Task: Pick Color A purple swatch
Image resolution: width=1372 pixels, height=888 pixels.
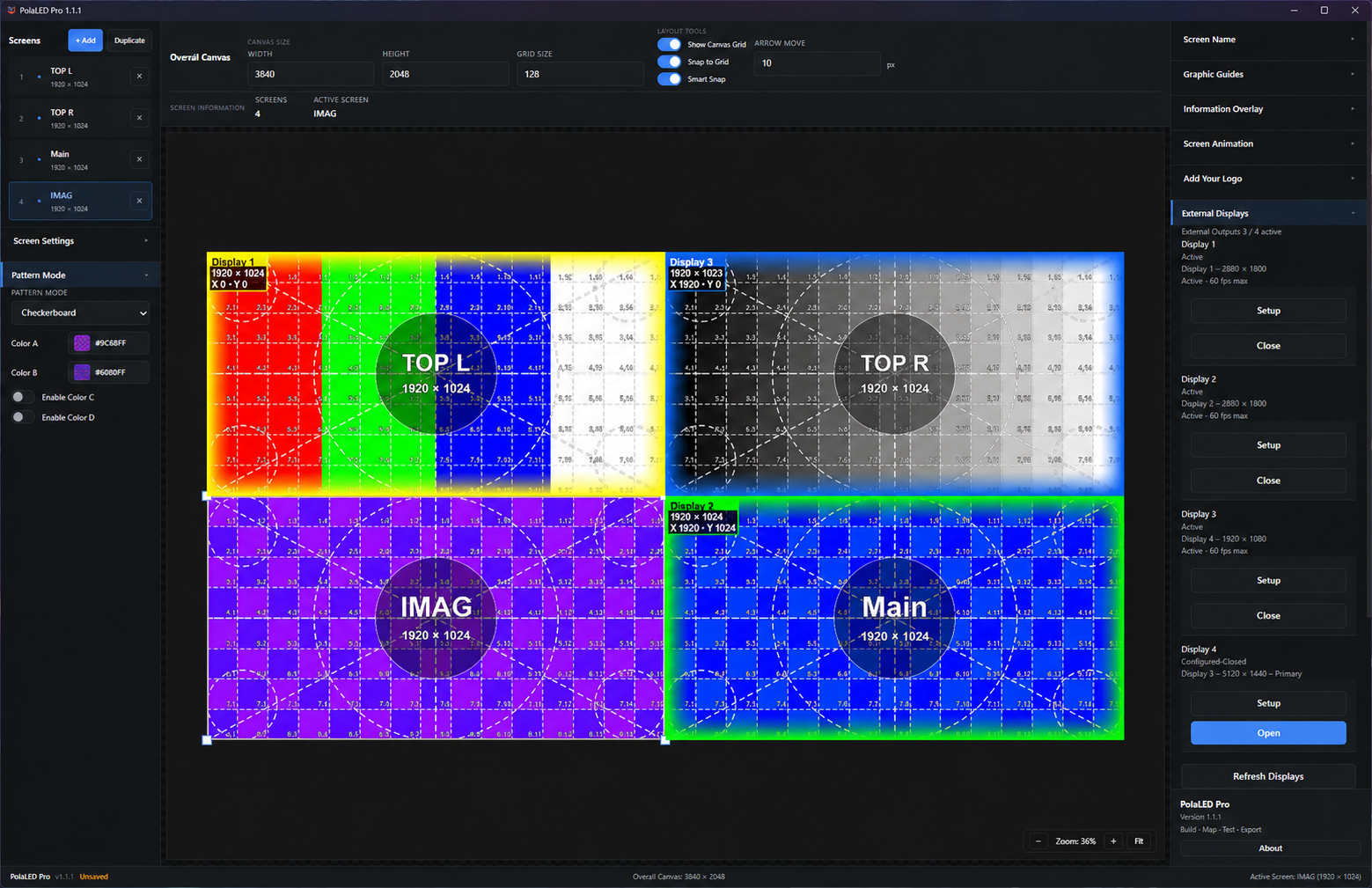Action: [82, 343]
